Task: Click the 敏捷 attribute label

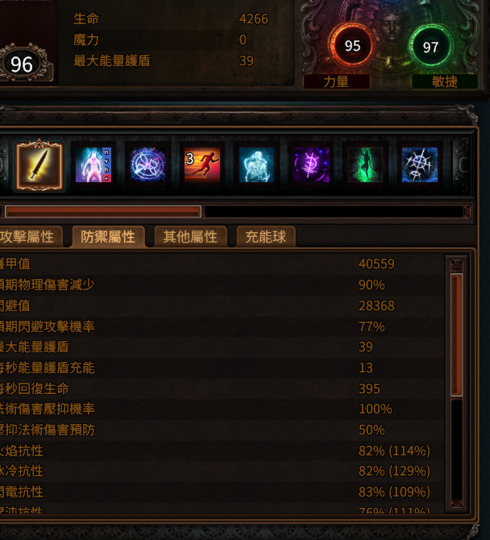Action: 445,82
